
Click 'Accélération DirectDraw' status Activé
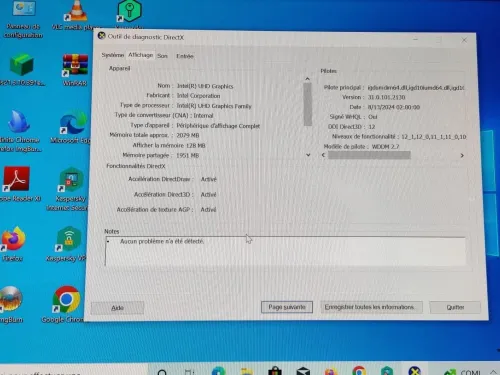[x=209, y=179]
